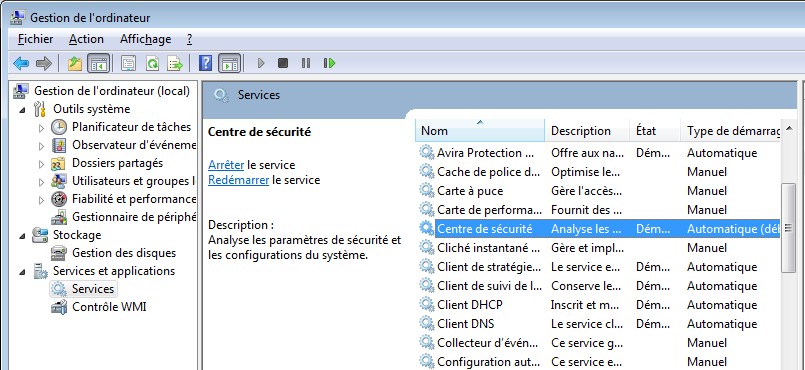
Task: Click the Redémarrer le service link
Action: tap(238, 180)
